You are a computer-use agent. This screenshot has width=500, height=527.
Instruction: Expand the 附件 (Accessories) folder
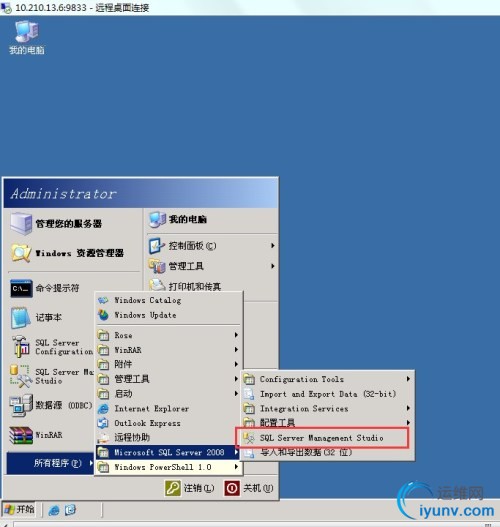(x=169, y=364)
